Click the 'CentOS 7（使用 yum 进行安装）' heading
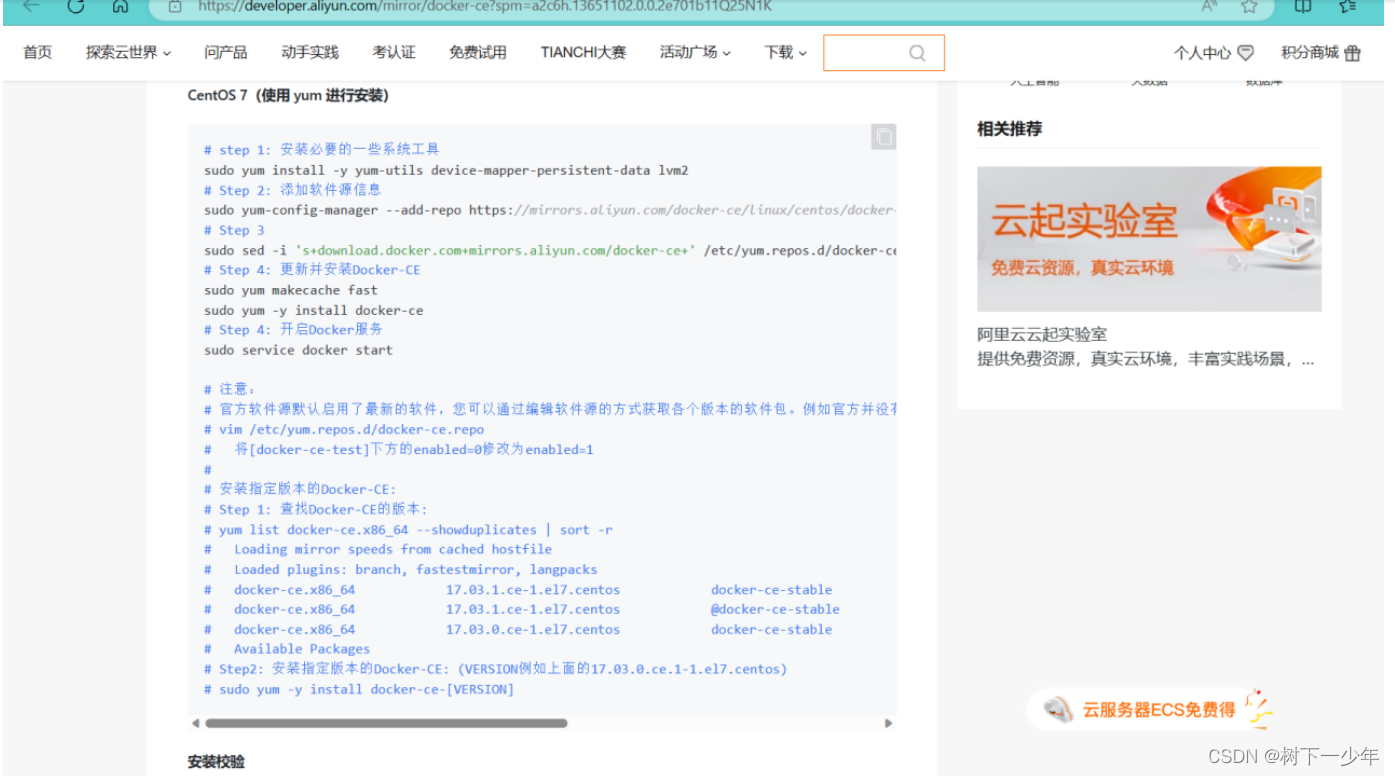Viewport: 1395px width, 776px height. [x=288, y=96]
